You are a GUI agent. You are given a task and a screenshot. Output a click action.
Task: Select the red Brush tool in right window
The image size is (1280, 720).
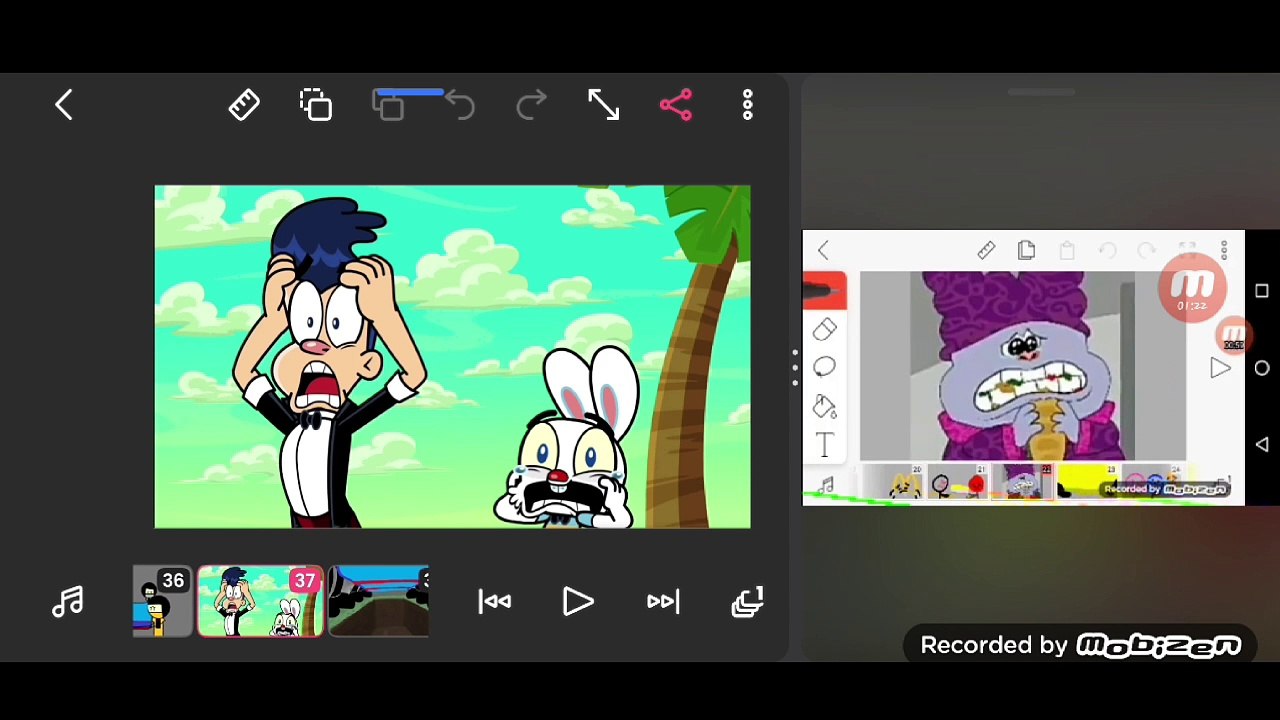pos(824,290)
